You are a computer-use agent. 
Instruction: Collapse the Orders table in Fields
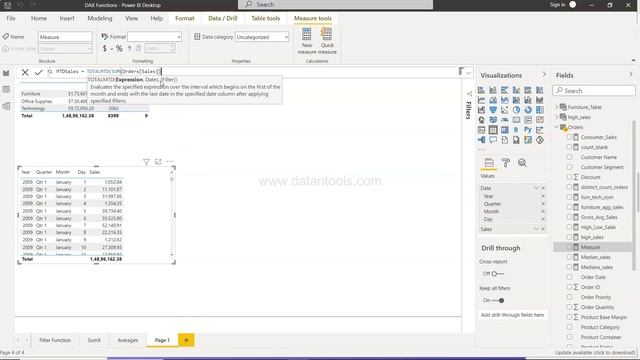557,127
